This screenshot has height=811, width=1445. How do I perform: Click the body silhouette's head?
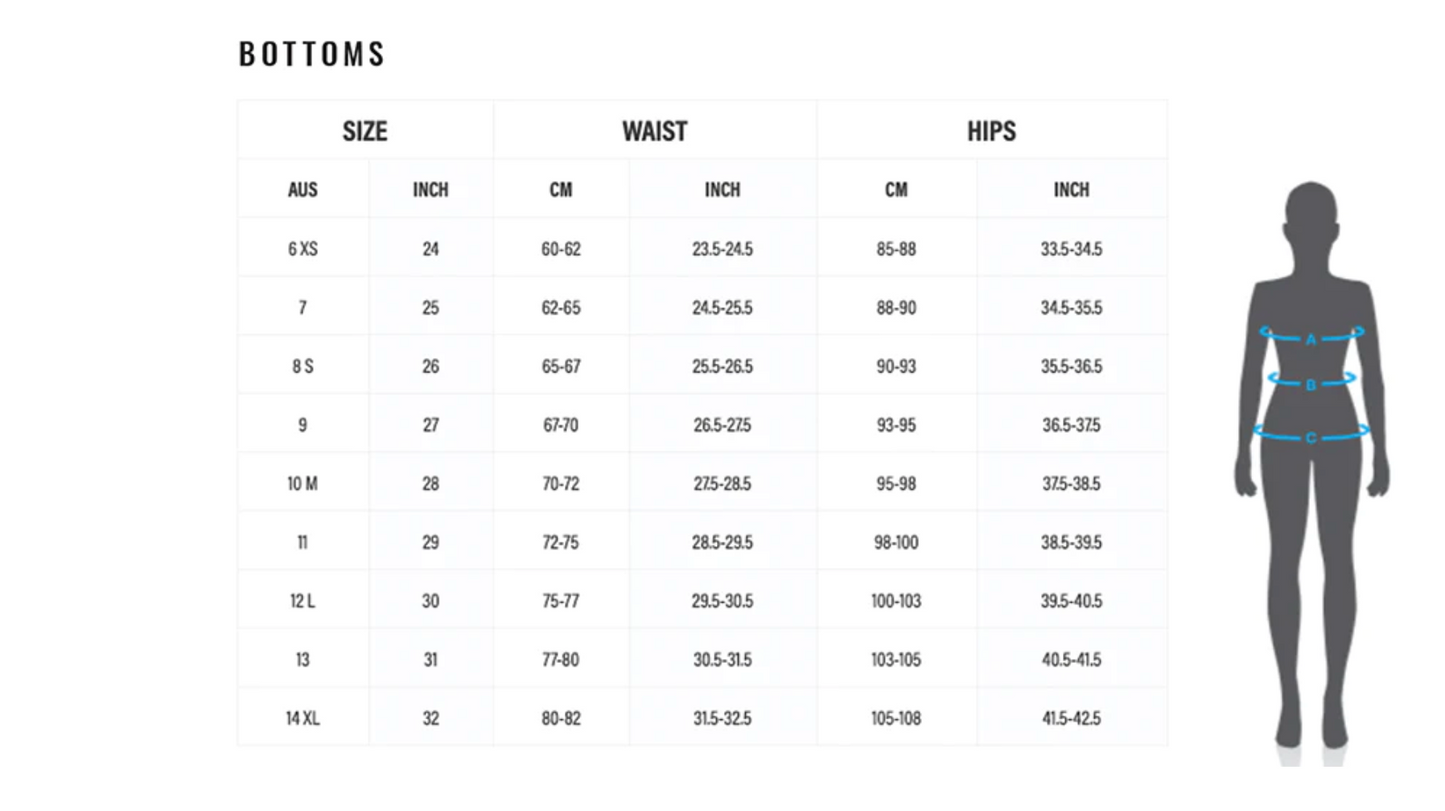(x=1311, y=213)
